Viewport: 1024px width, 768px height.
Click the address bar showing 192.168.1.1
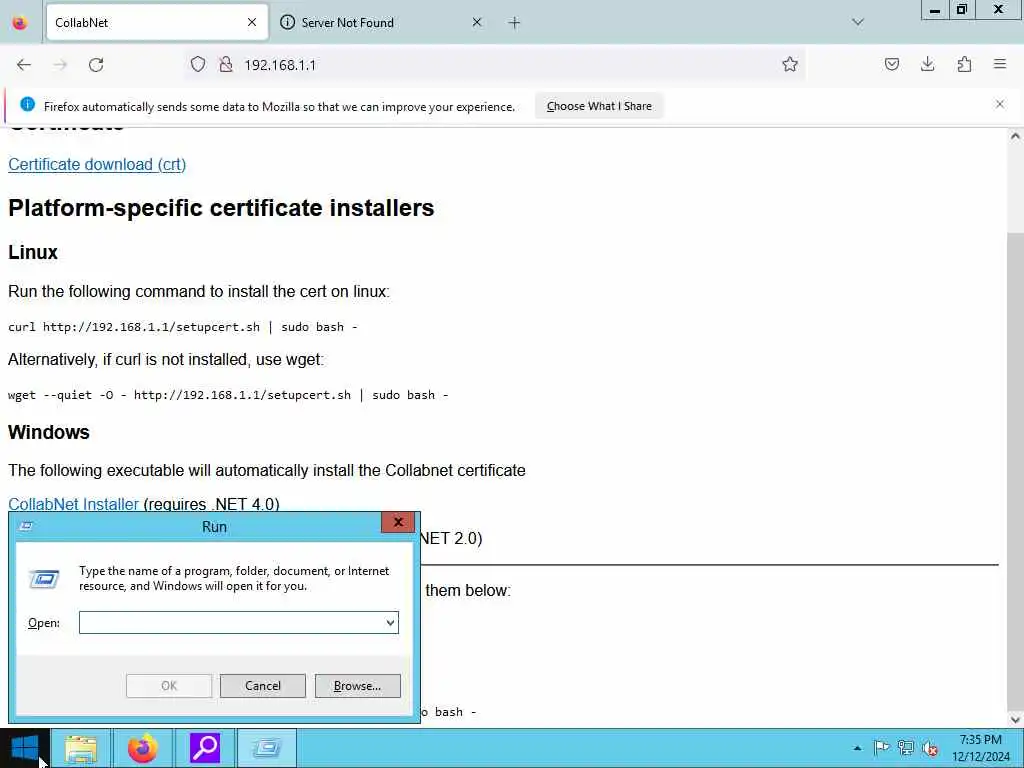coord(496,65)
